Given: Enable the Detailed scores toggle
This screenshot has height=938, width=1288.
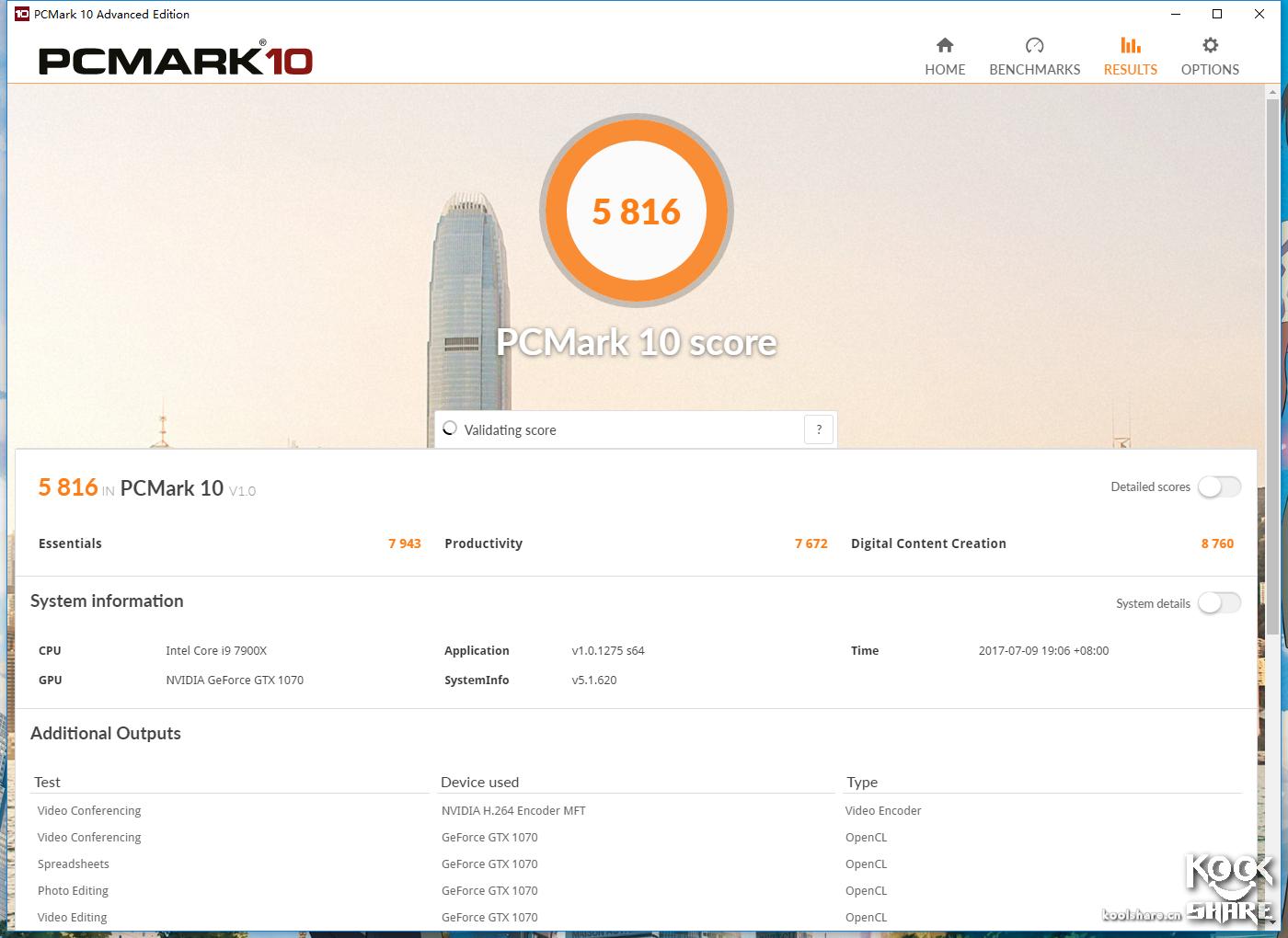Looking at the screenshot, I should coord(1219,486).
